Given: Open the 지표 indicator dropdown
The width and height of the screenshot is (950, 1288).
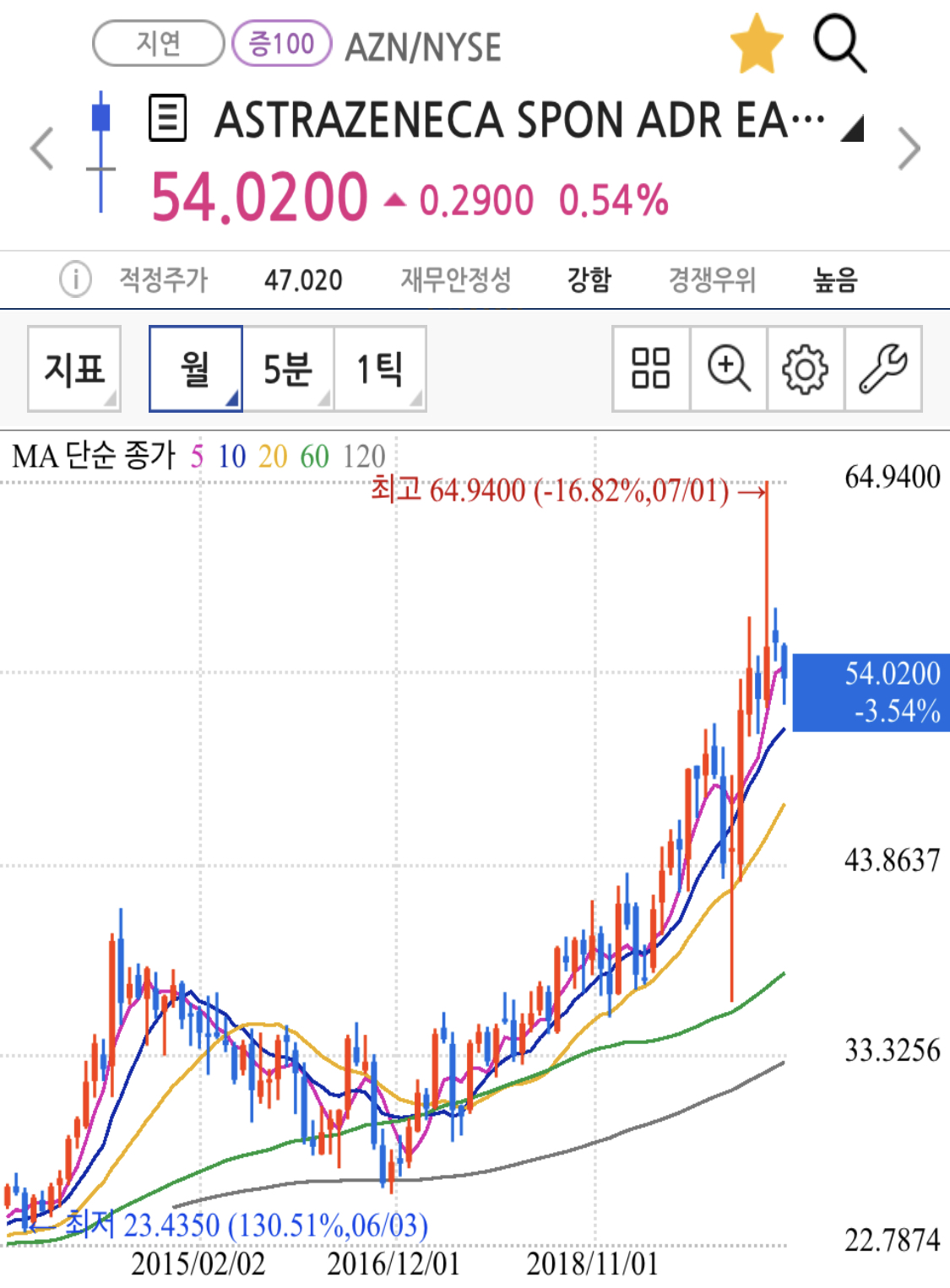Looking at the screenshot, I should point(74,369).
